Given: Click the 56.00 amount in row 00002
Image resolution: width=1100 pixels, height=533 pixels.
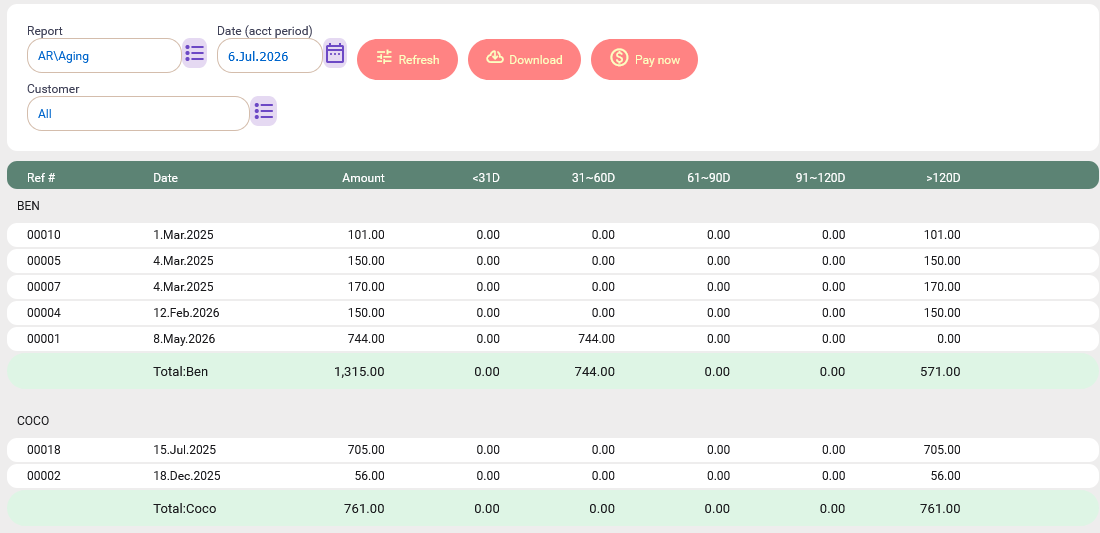Looking at the screenshot, I should pyautogui.click(x=369, y=475).
